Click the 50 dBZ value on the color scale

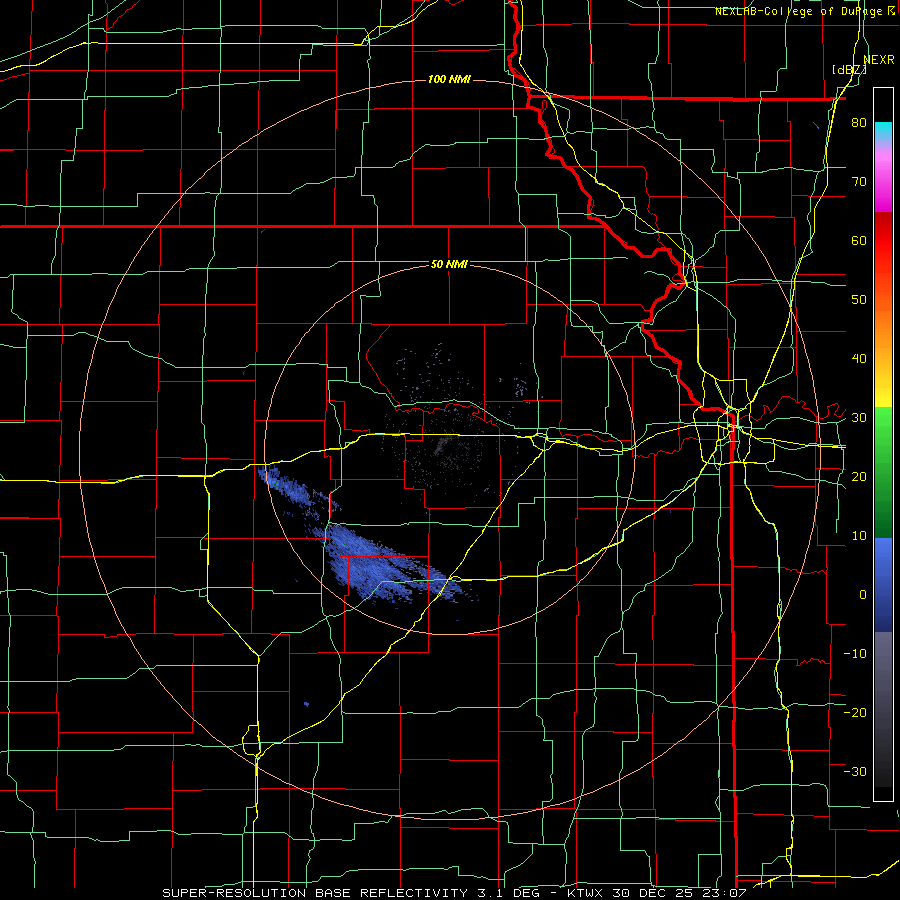click(859, 300)
